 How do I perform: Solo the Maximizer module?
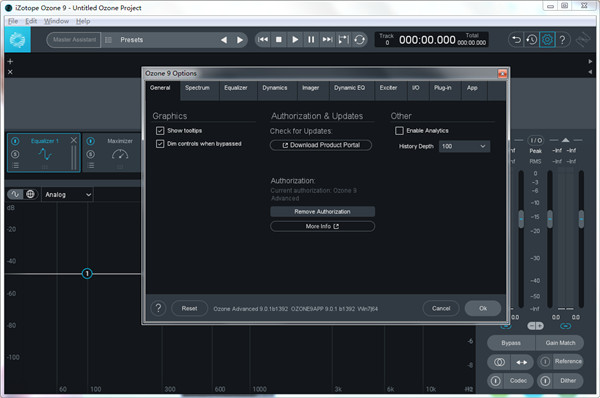click(x=91, y=154)
